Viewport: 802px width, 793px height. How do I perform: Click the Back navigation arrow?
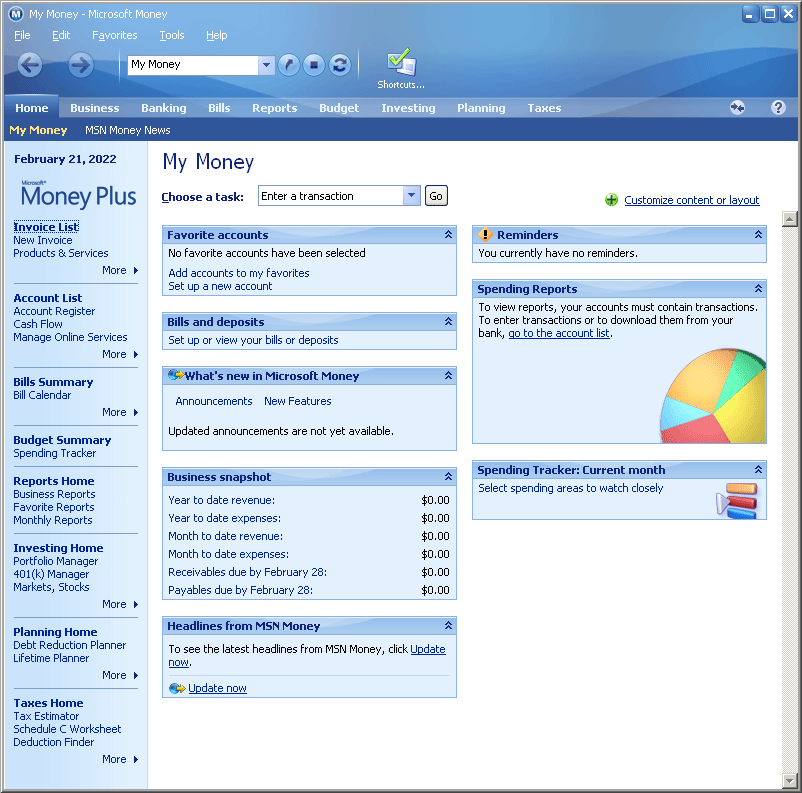tap(30, 65)
